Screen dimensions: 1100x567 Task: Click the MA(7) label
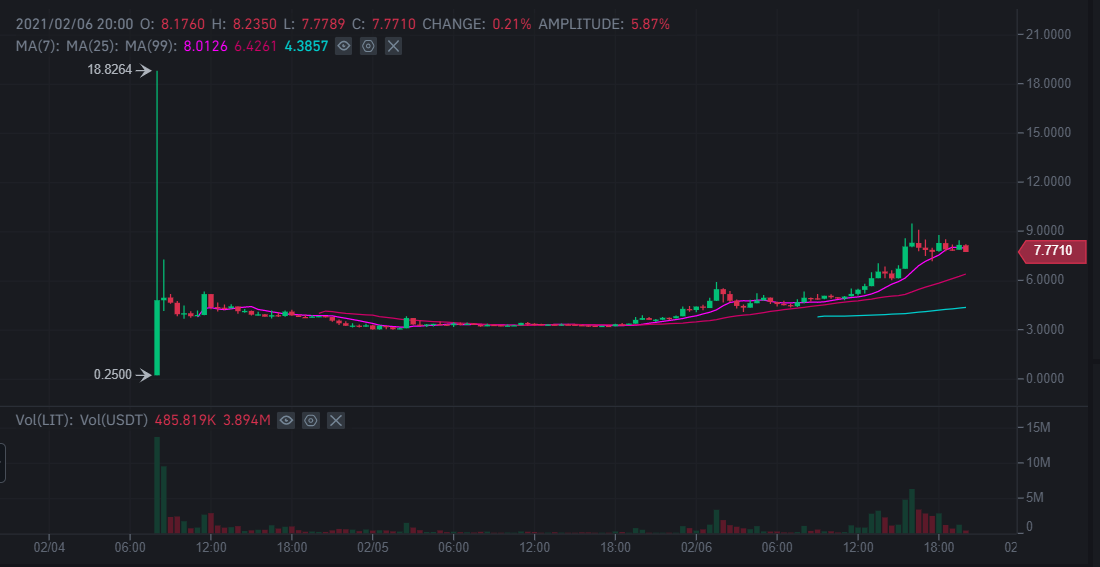coord(39,47)
